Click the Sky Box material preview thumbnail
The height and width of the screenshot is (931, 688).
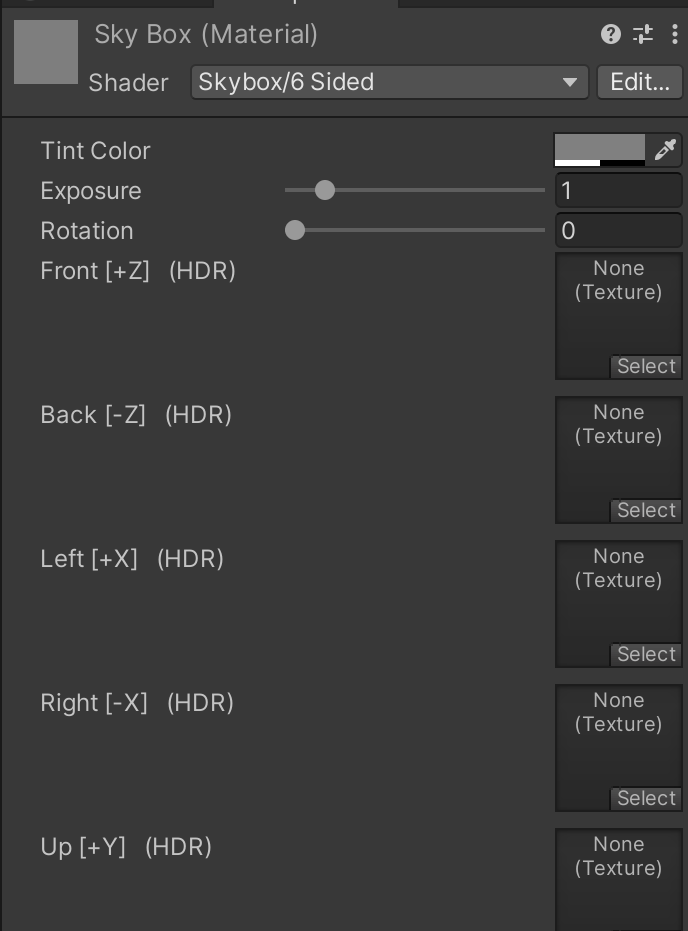45,51
